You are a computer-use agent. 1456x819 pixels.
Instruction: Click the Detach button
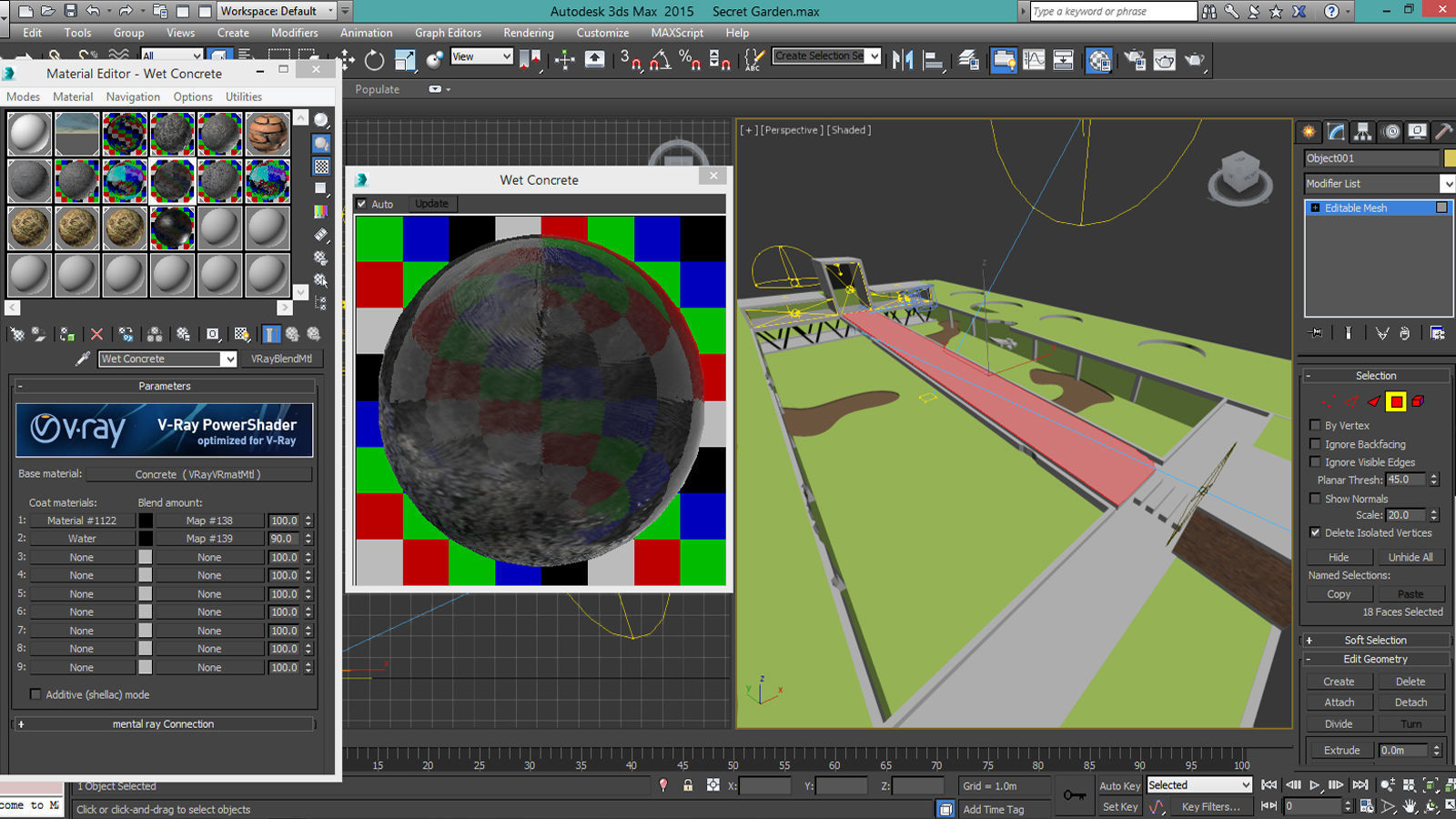tap(1410, 703)
